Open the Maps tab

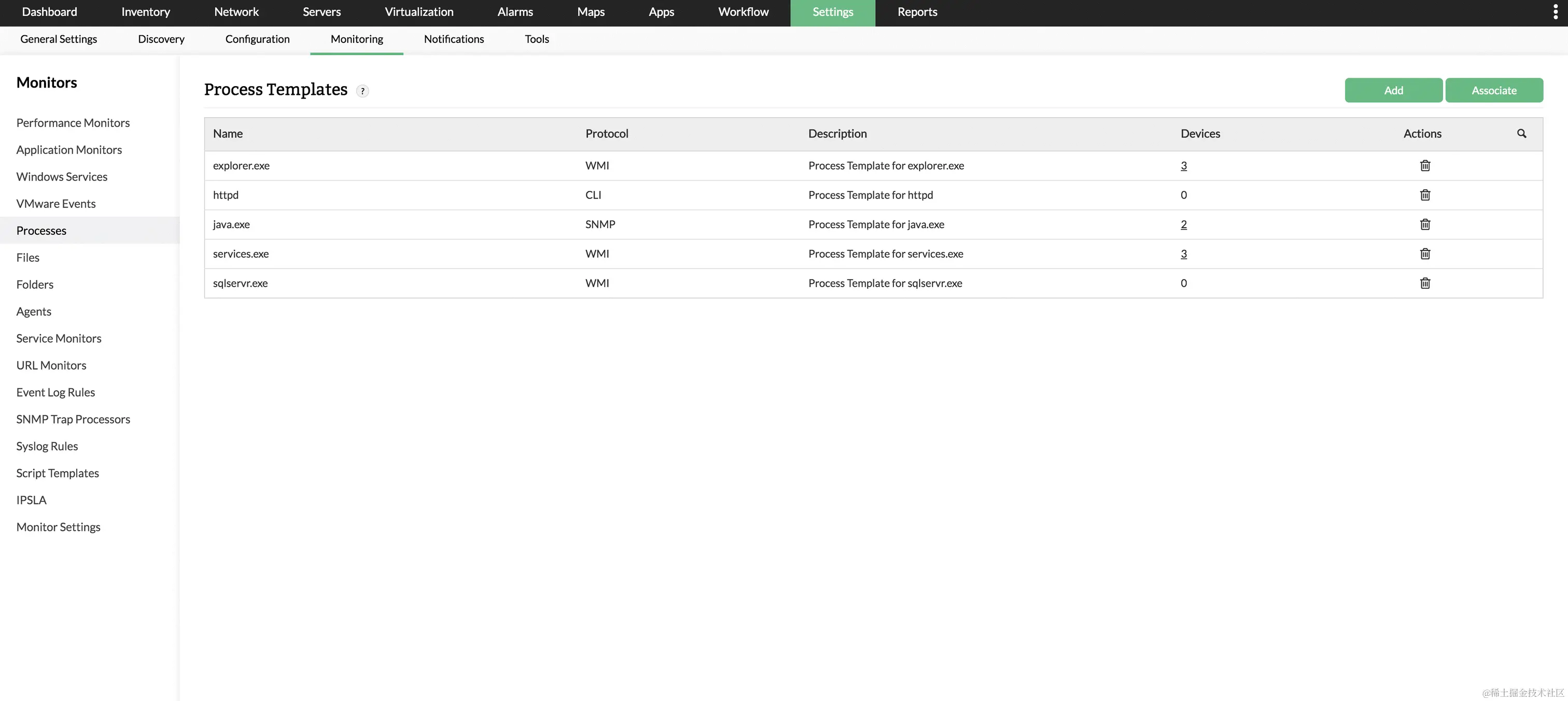(x=591, y=12)
